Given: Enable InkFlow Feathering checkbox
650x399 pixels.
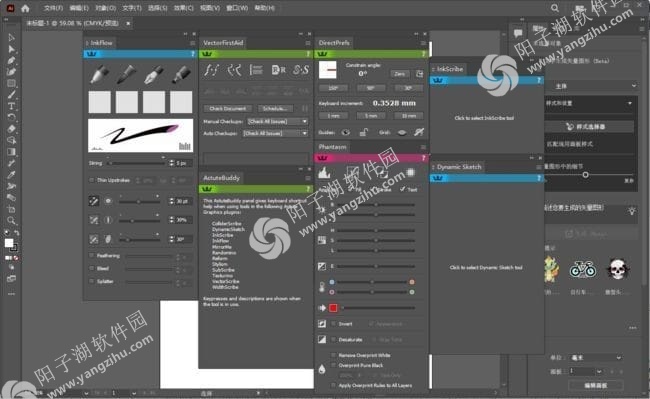Looking at the screenshot, I should (92, 256).
